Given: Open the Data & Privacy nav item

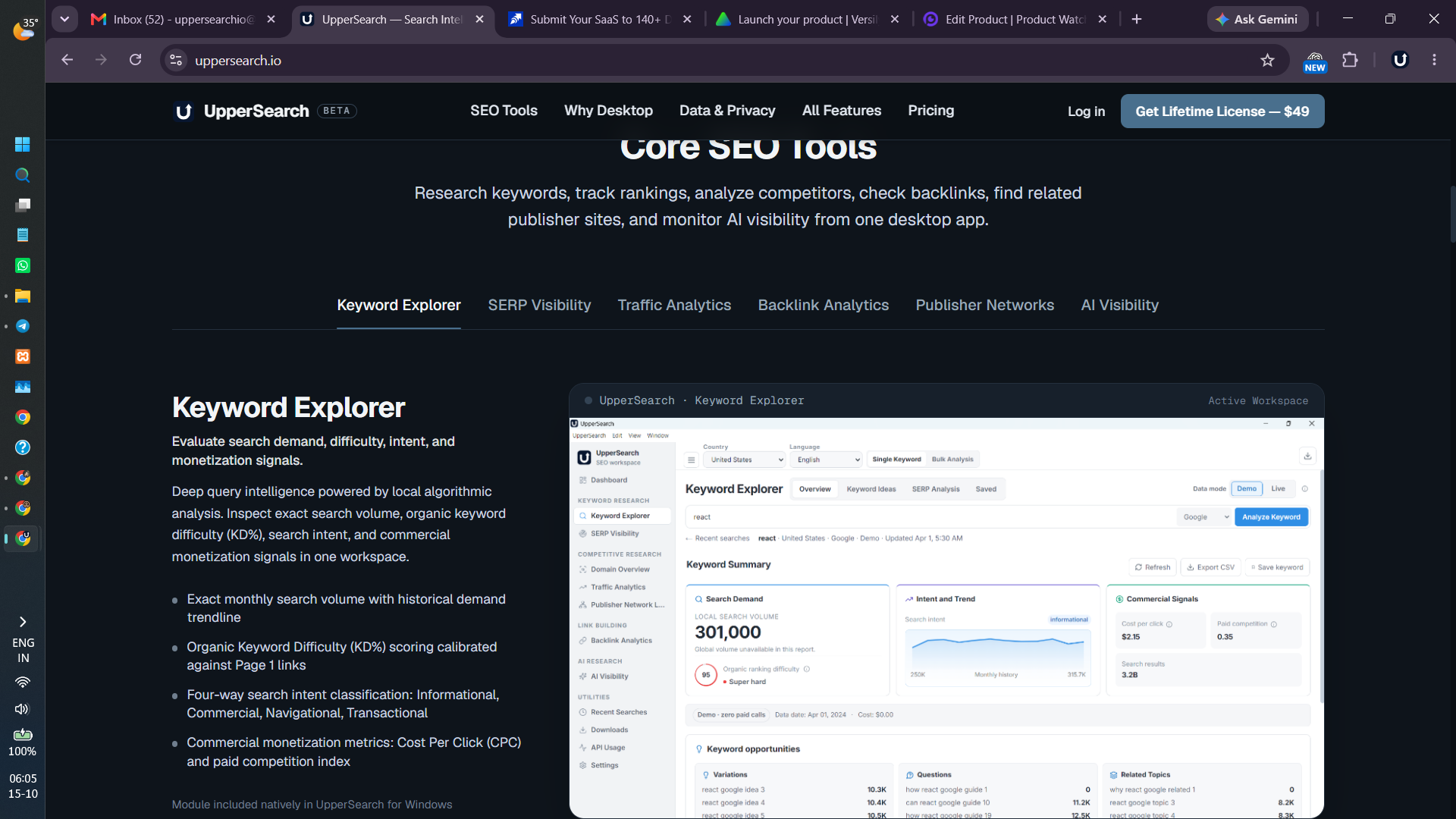Looking at the screenshot, I should [727, 111].
